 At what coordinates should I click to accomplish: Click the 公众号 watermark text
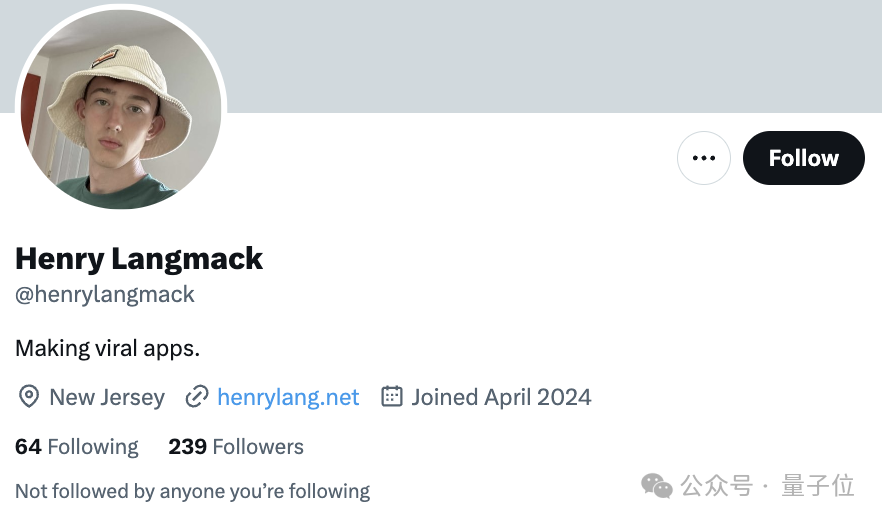[716, 486]
